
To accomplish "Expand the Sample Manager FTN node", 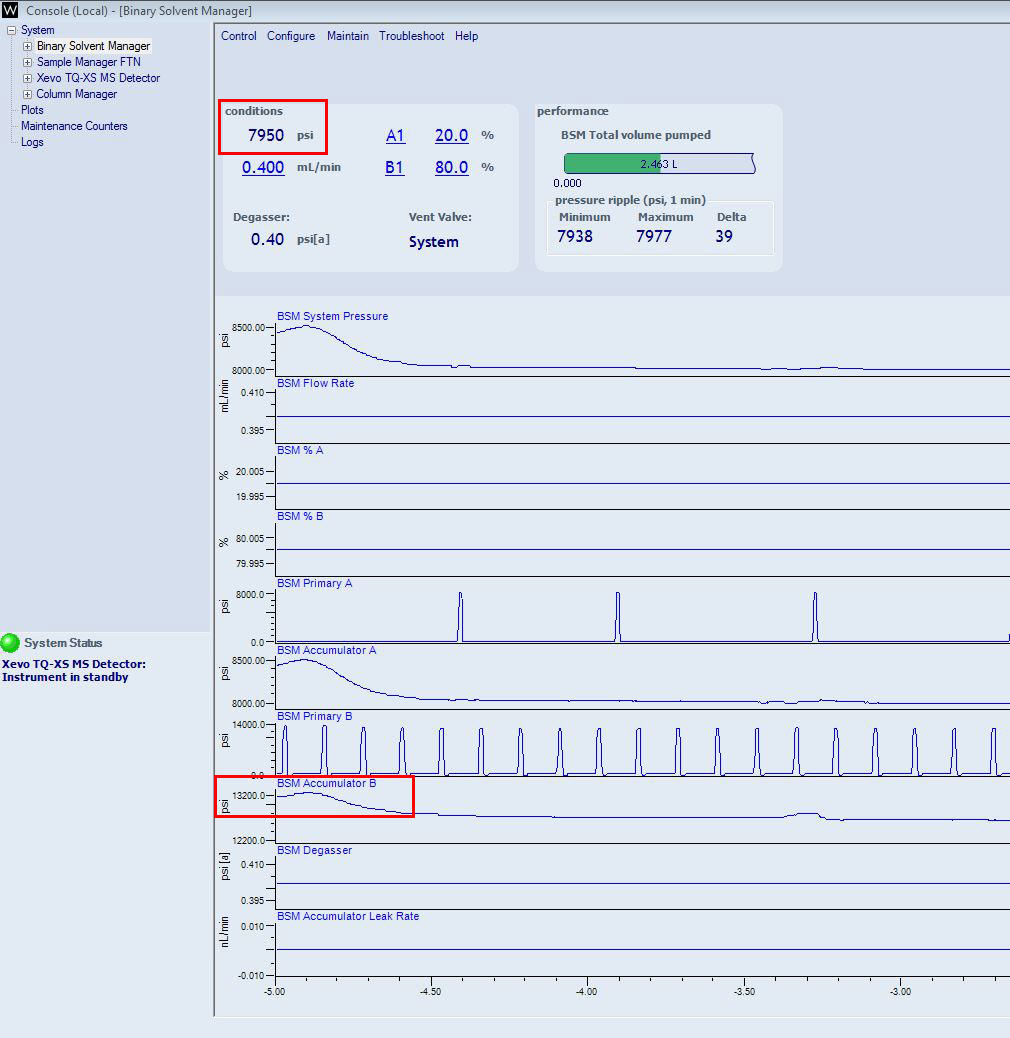I will 27,62.
